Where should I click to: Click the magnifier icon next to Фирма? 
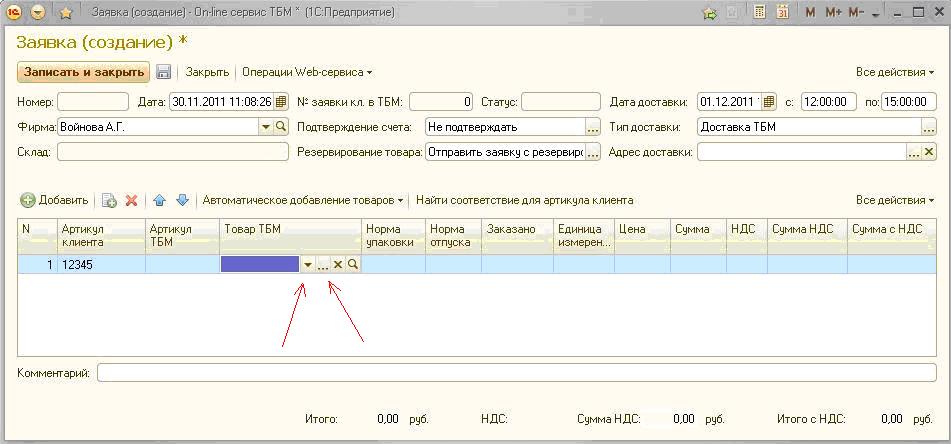coord(280,127)
